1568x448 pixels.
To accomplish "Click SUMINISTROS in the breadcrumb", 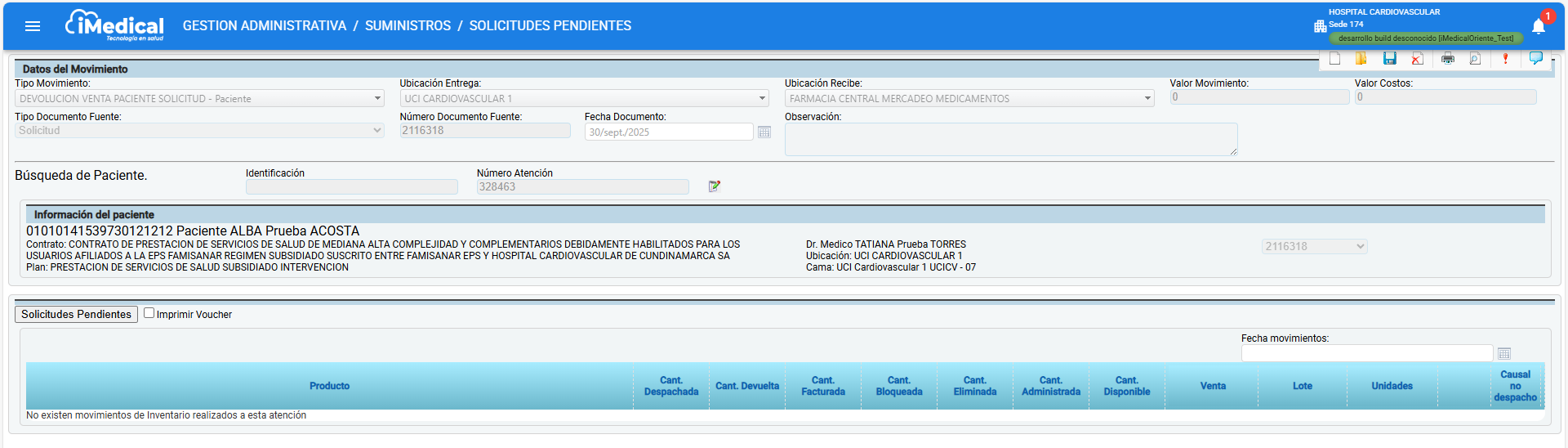I will click(408, 26).
